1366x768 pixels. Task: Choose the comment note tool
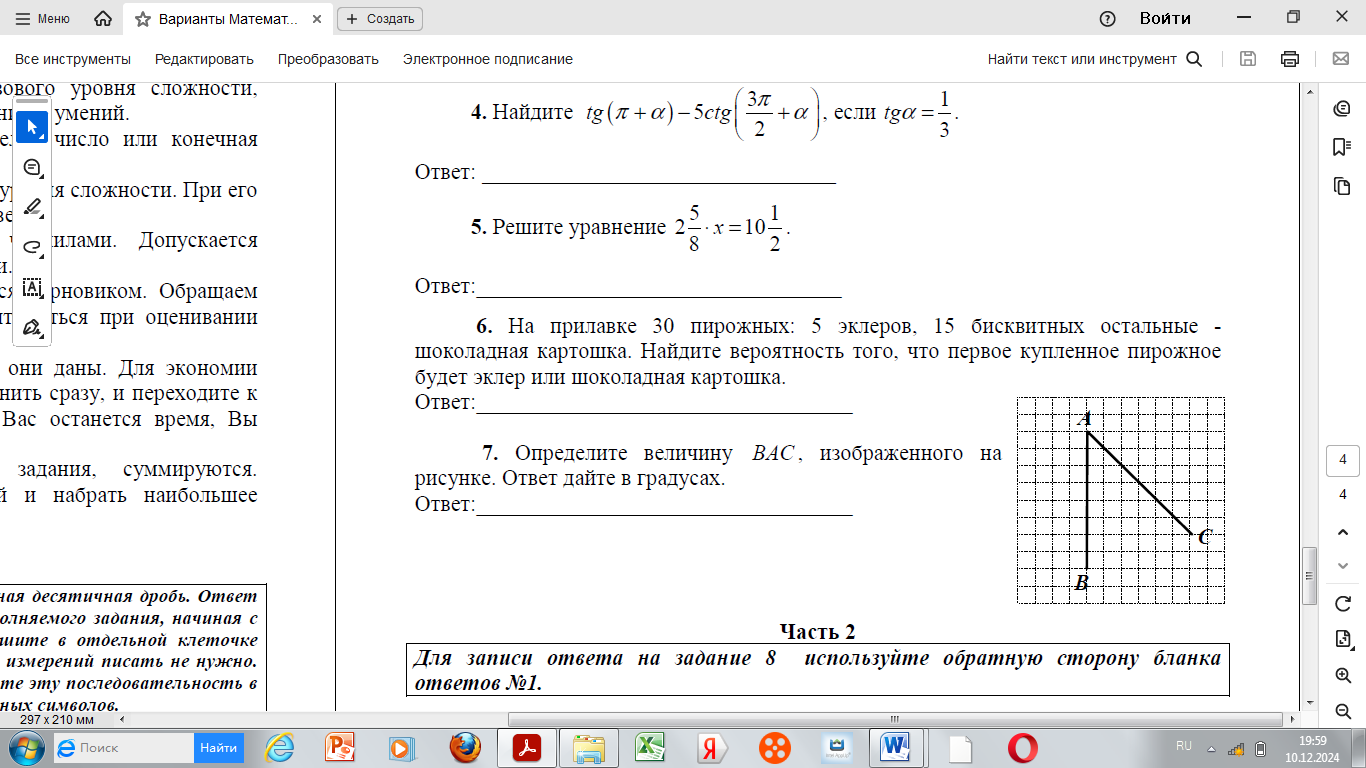32,167
